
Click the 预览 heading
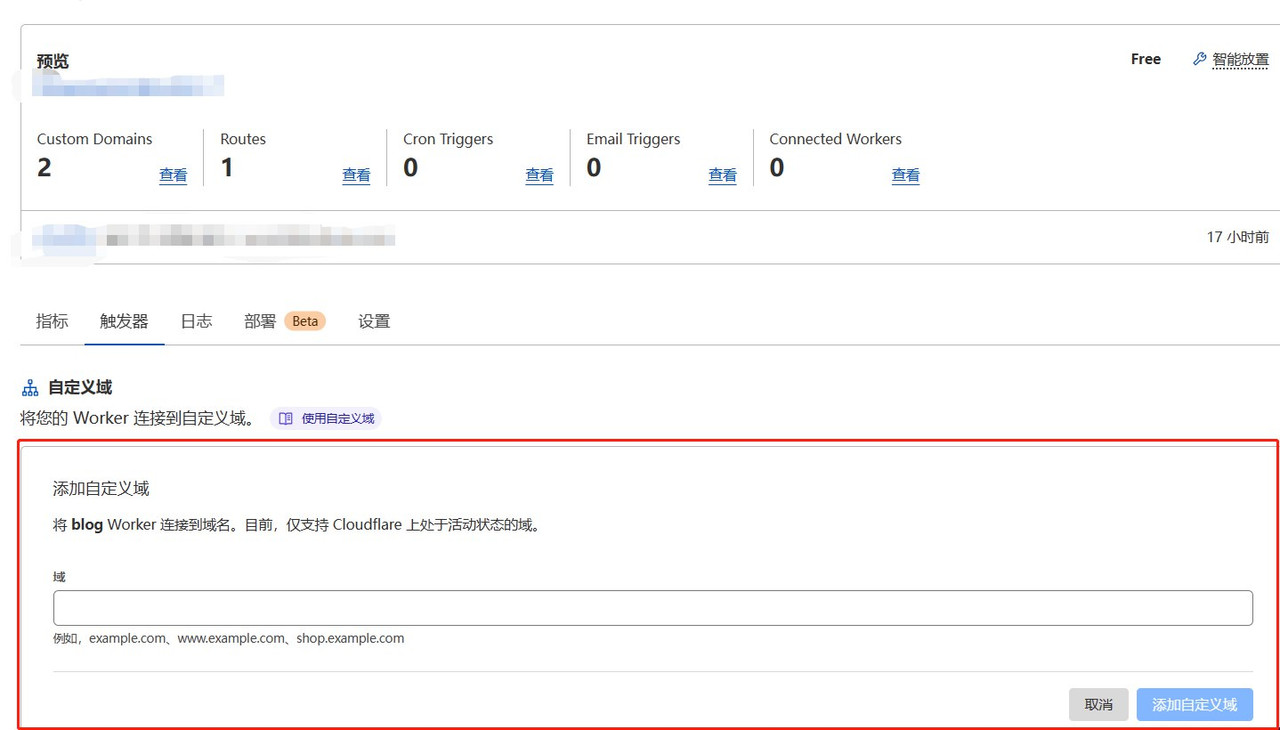pyautogui.click(x=53, y=61)
